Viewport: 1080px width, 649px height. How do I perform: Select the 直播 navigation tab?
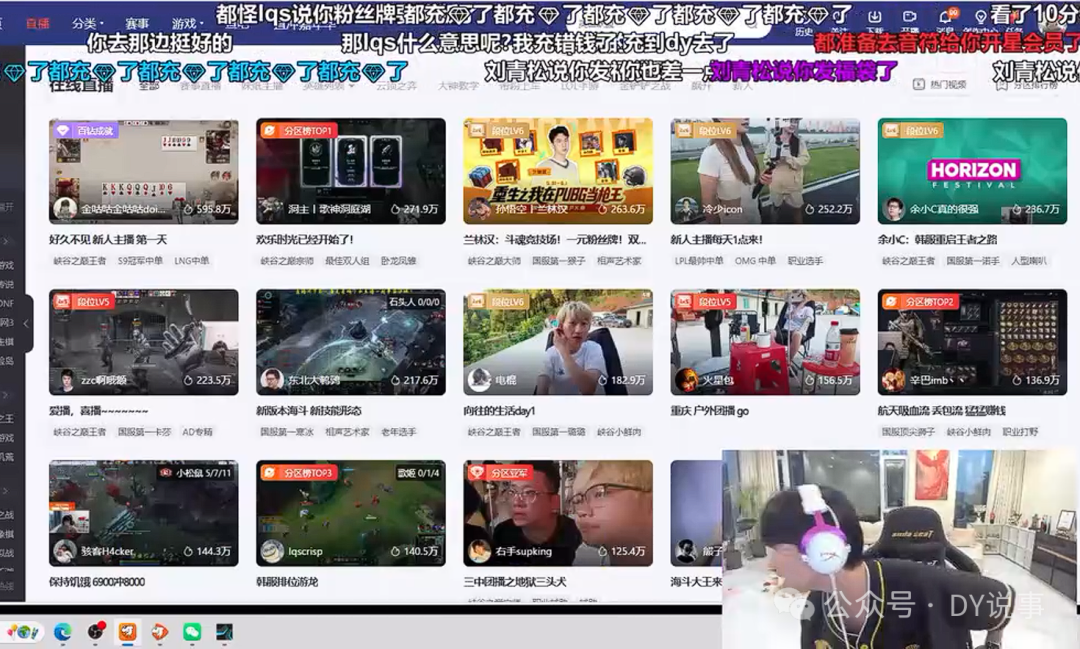click(x=38, y=23)
